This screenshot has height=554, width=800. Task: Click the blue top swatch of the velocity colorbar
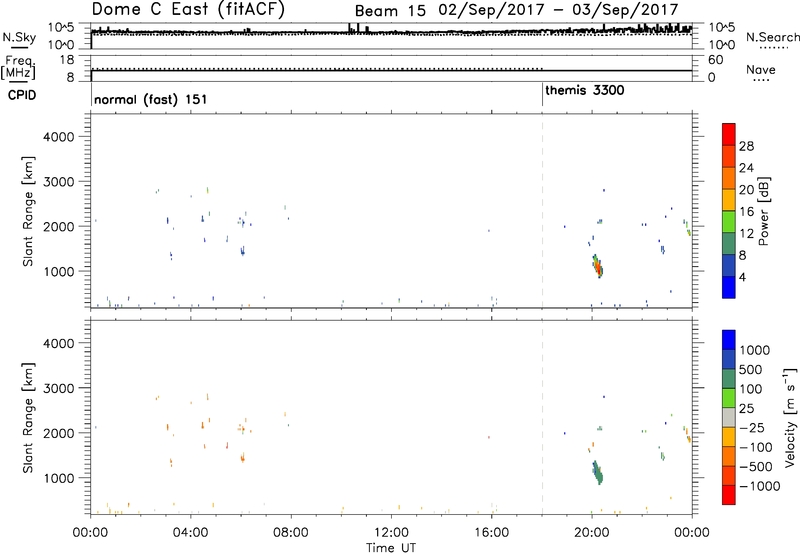(729, 339)
